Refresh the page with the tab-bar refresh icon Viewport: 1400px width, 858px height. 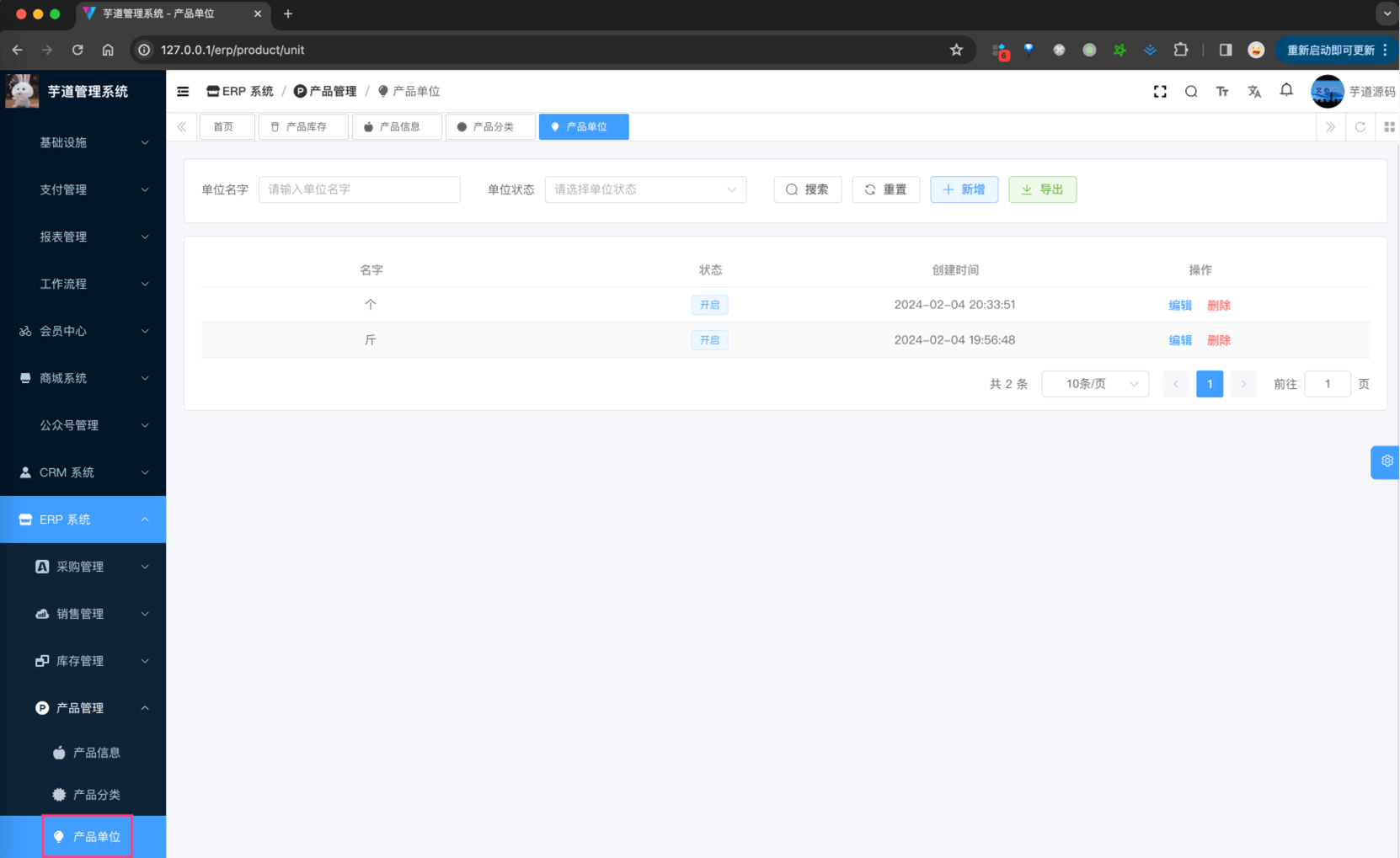point(1360,126)
